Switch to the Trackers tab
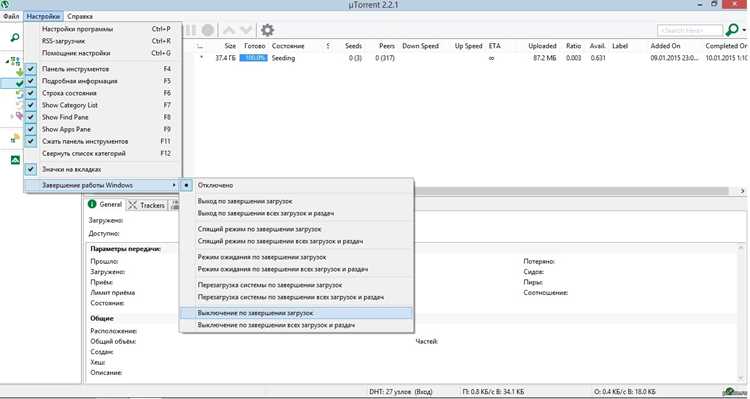The height and width of the screenshot is (399, 750). [x=147, y=205]
